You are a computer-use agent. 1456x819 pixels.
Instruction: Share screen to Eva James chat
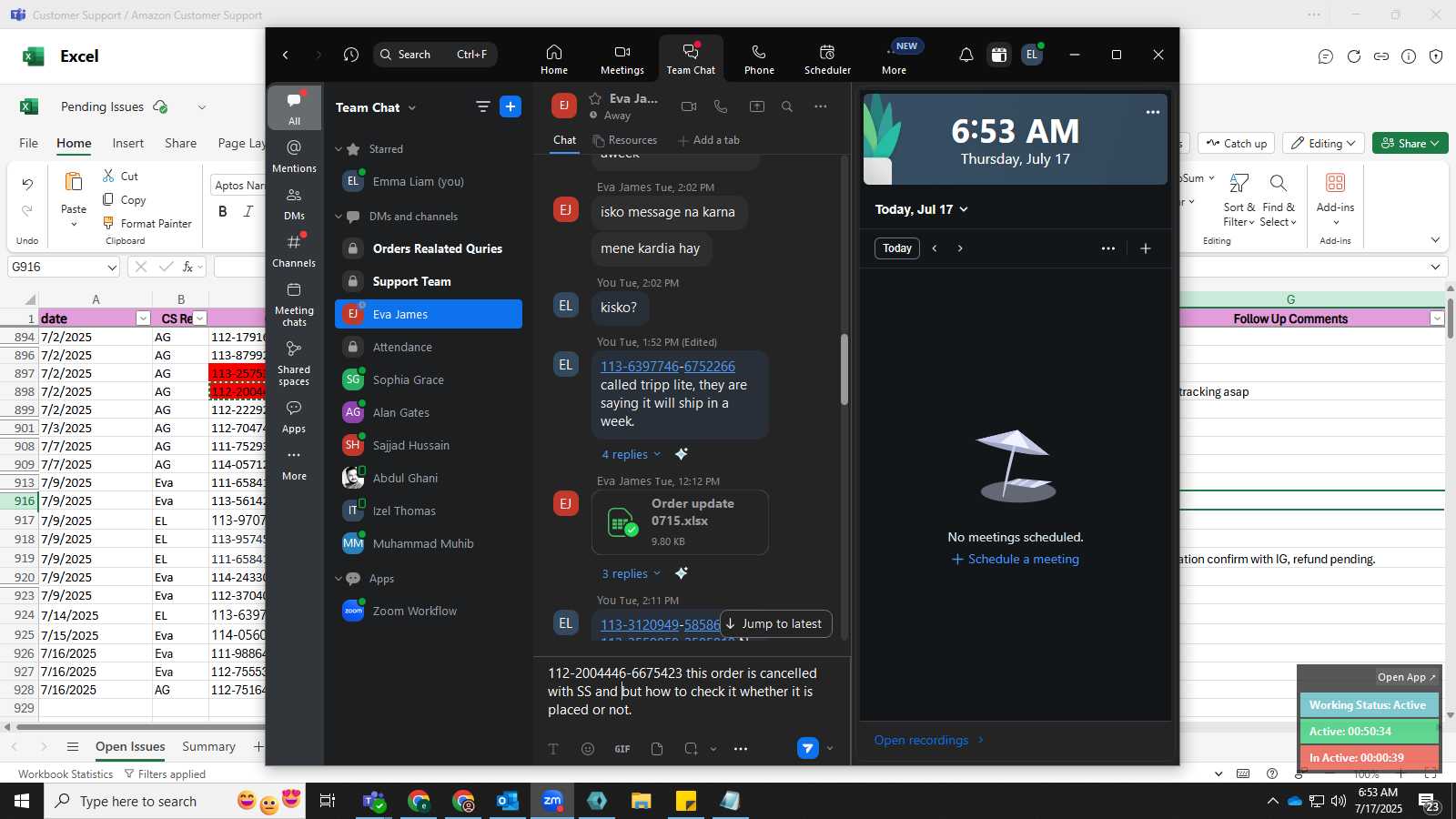(756, 106)
